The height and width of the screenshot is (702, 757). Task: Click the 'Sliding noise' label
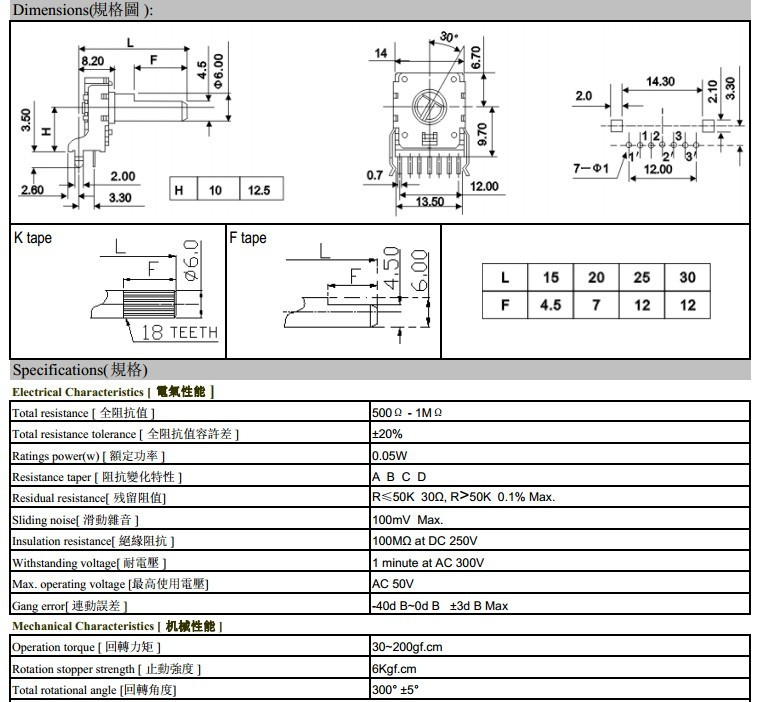tap(75, 520)
